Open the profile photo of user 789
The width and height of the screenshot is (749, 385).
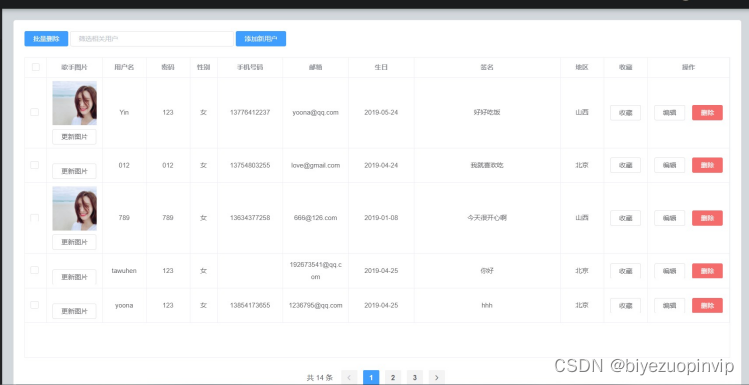[x=75, y=208]
